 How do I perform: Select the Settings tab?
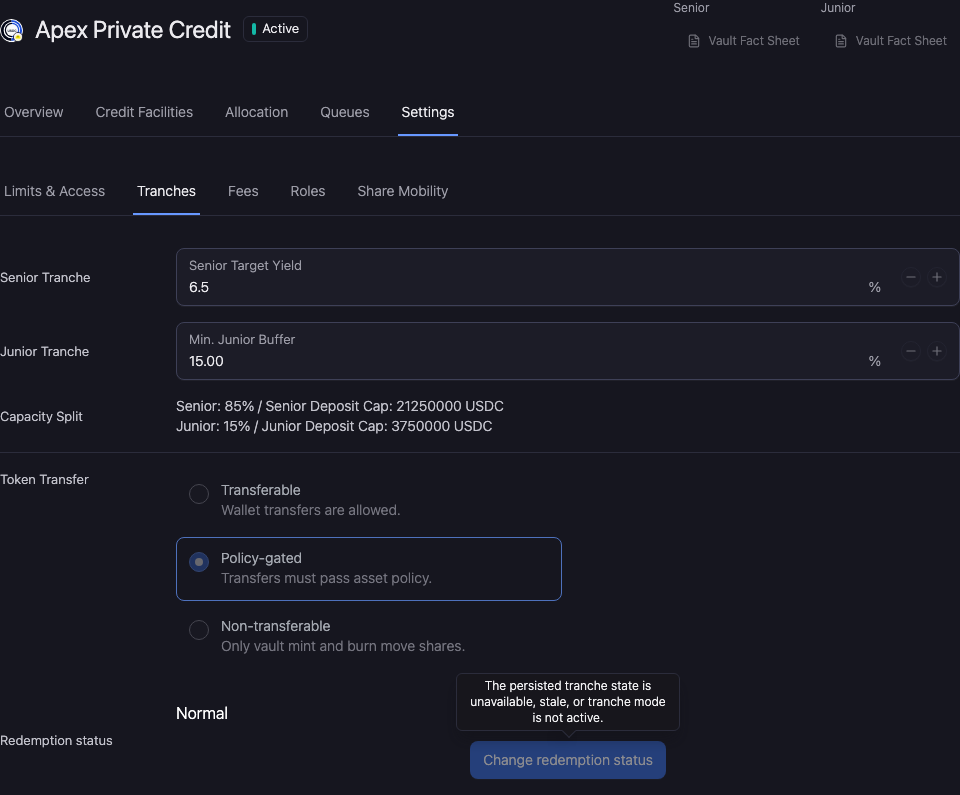[428, 112]
